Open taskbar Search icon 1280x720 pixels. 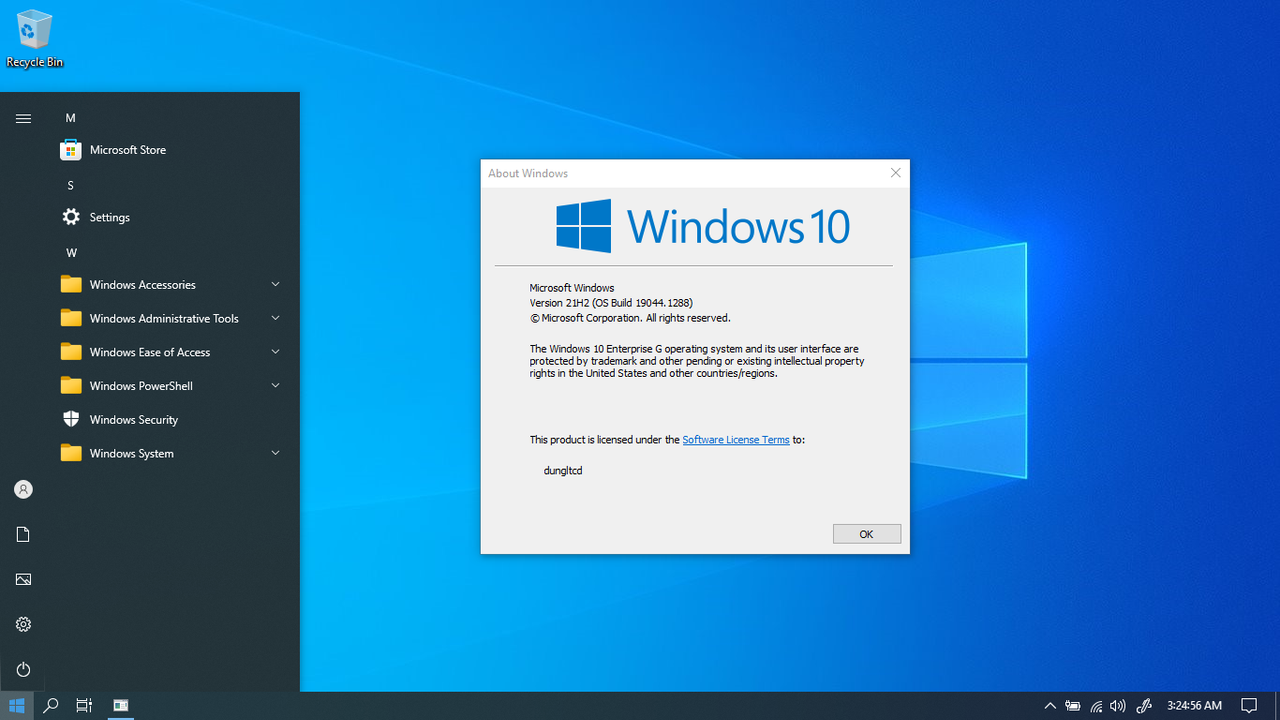coord(51,705)
